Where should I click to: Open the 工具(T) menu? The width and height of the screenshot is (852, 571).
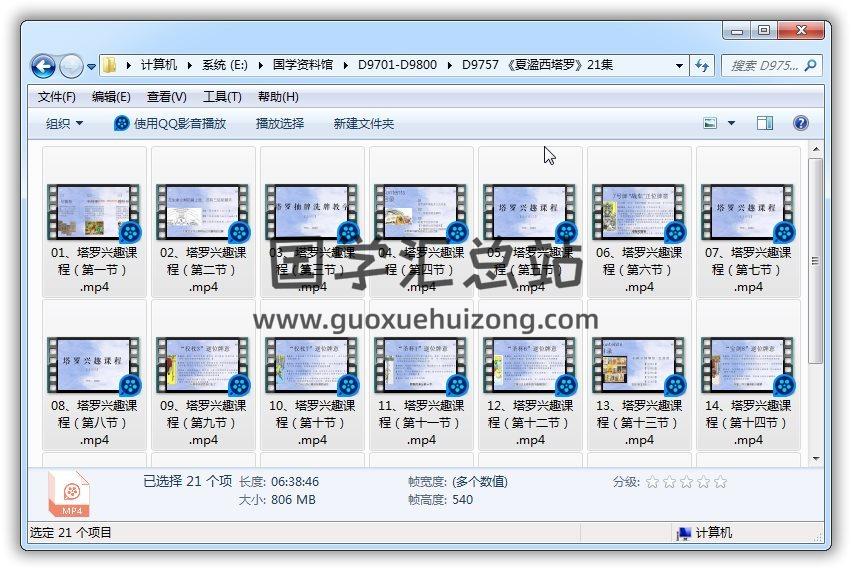[222, 97]
